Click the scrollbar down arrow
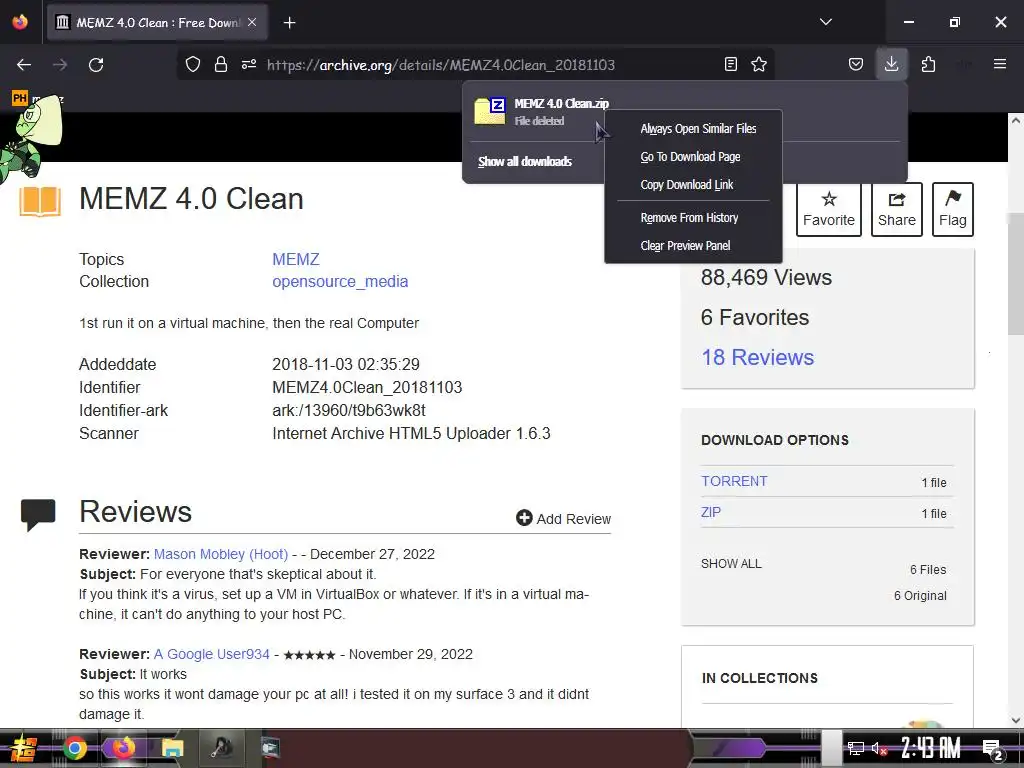1024x768 pixels. click(x=1016, y=720)
